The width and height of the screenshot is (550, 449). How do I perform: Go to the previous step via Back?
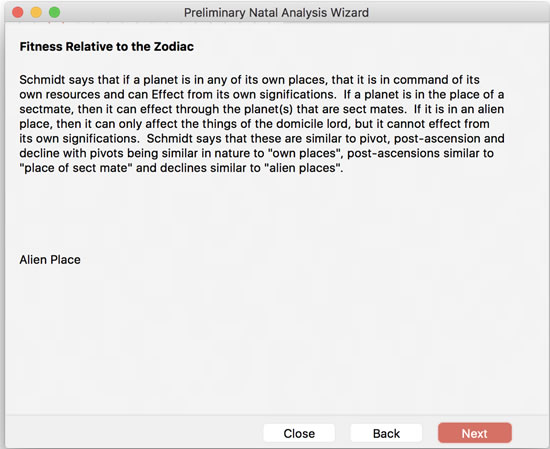click(x=386, y=433)
